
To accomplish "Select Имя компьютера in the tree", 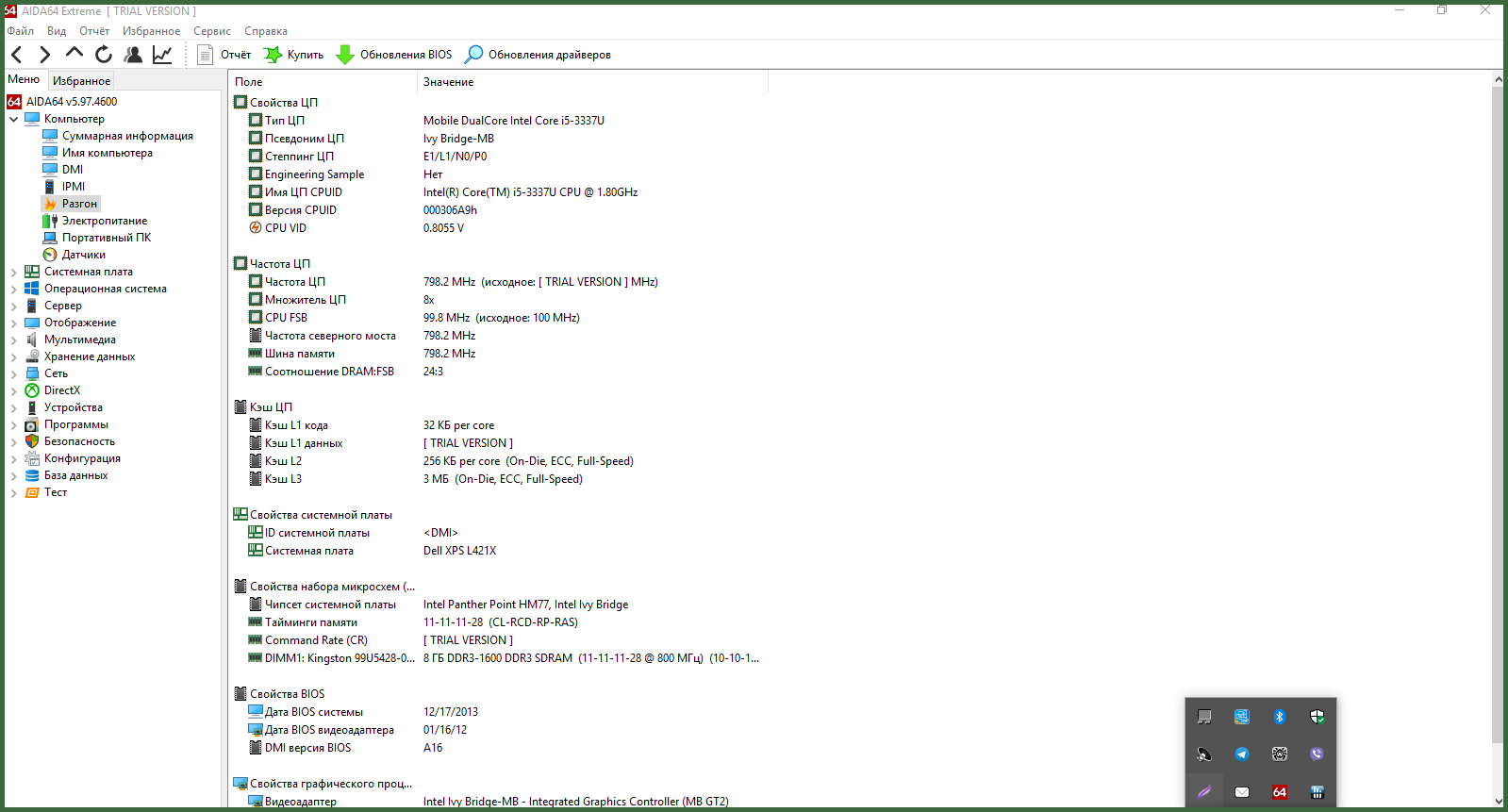I will point(107,153).
